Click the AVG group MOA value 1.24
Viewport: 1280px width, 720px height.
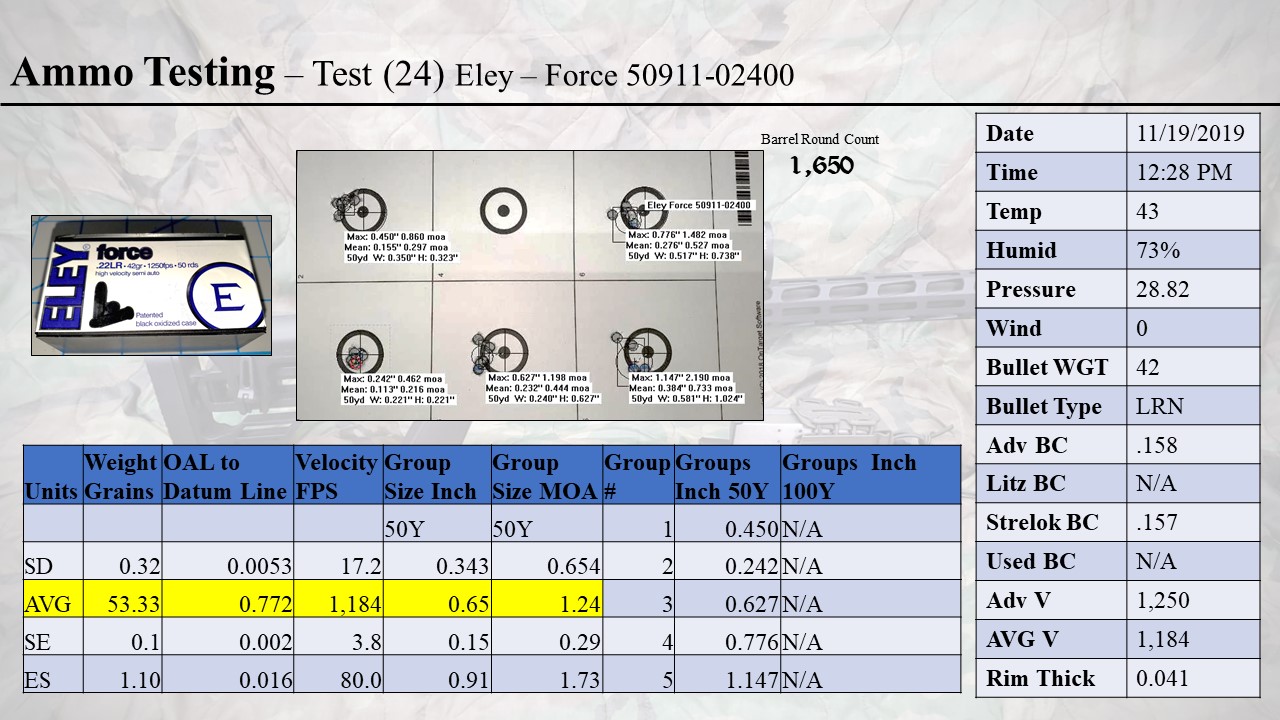click(x=579, y=604)
